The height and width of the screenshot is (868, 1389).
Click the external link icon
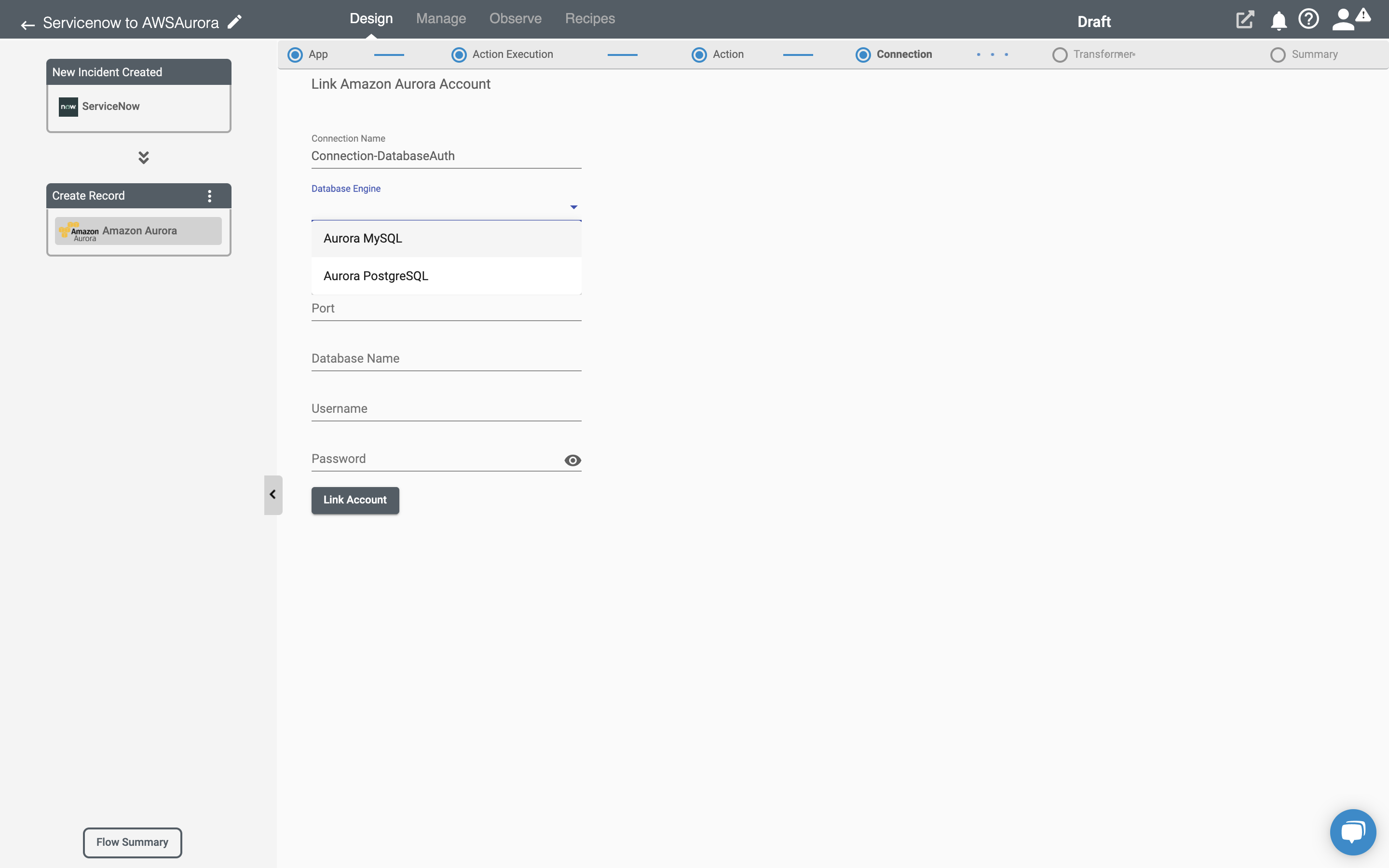point(1243,20)
